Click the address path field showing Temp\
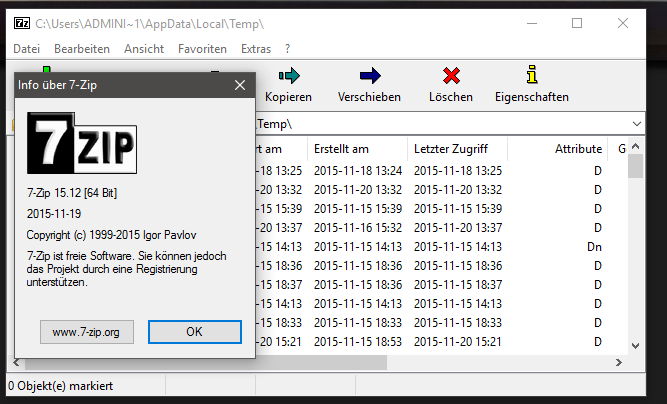 tap(442, 124)
